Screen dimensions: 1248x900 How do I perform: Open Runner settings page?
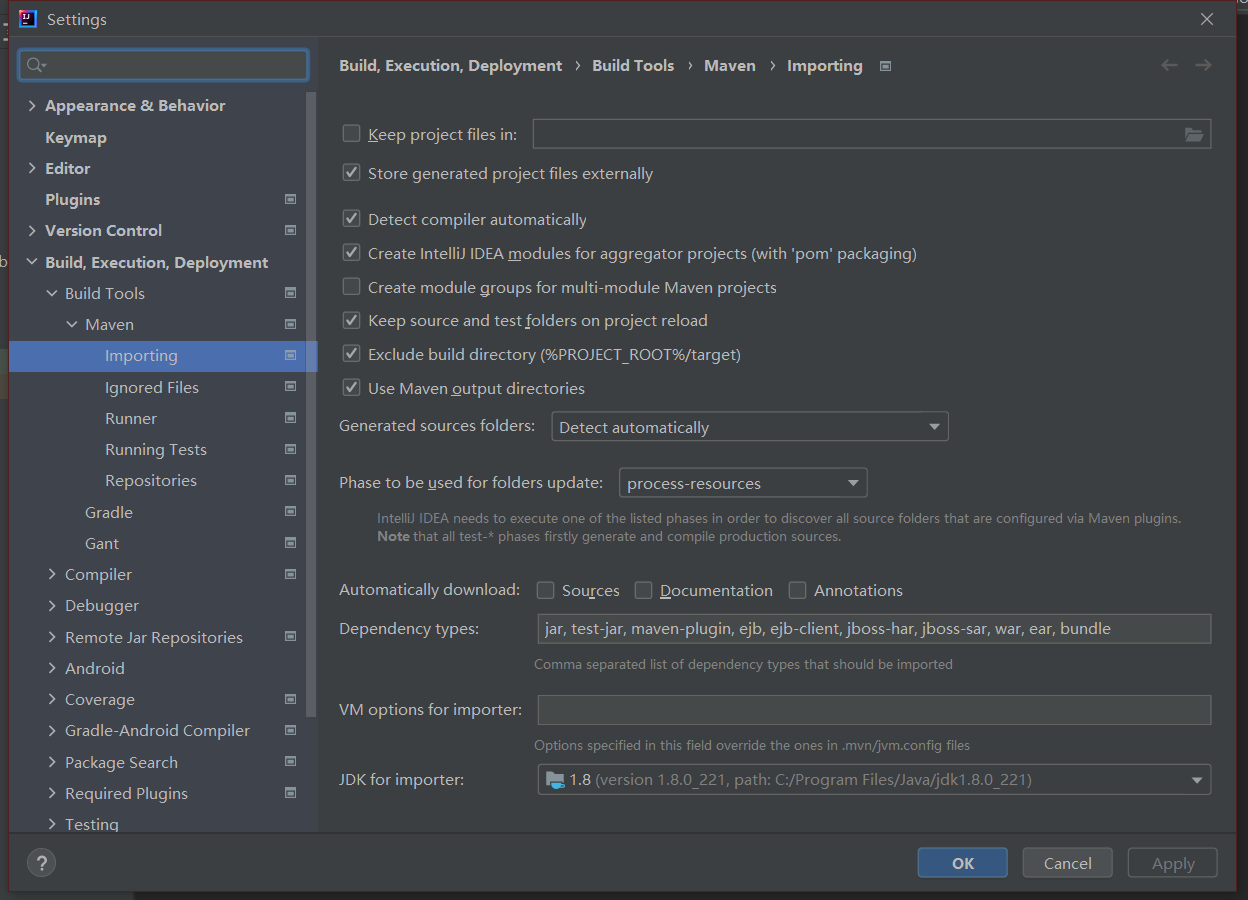(131, 418)
